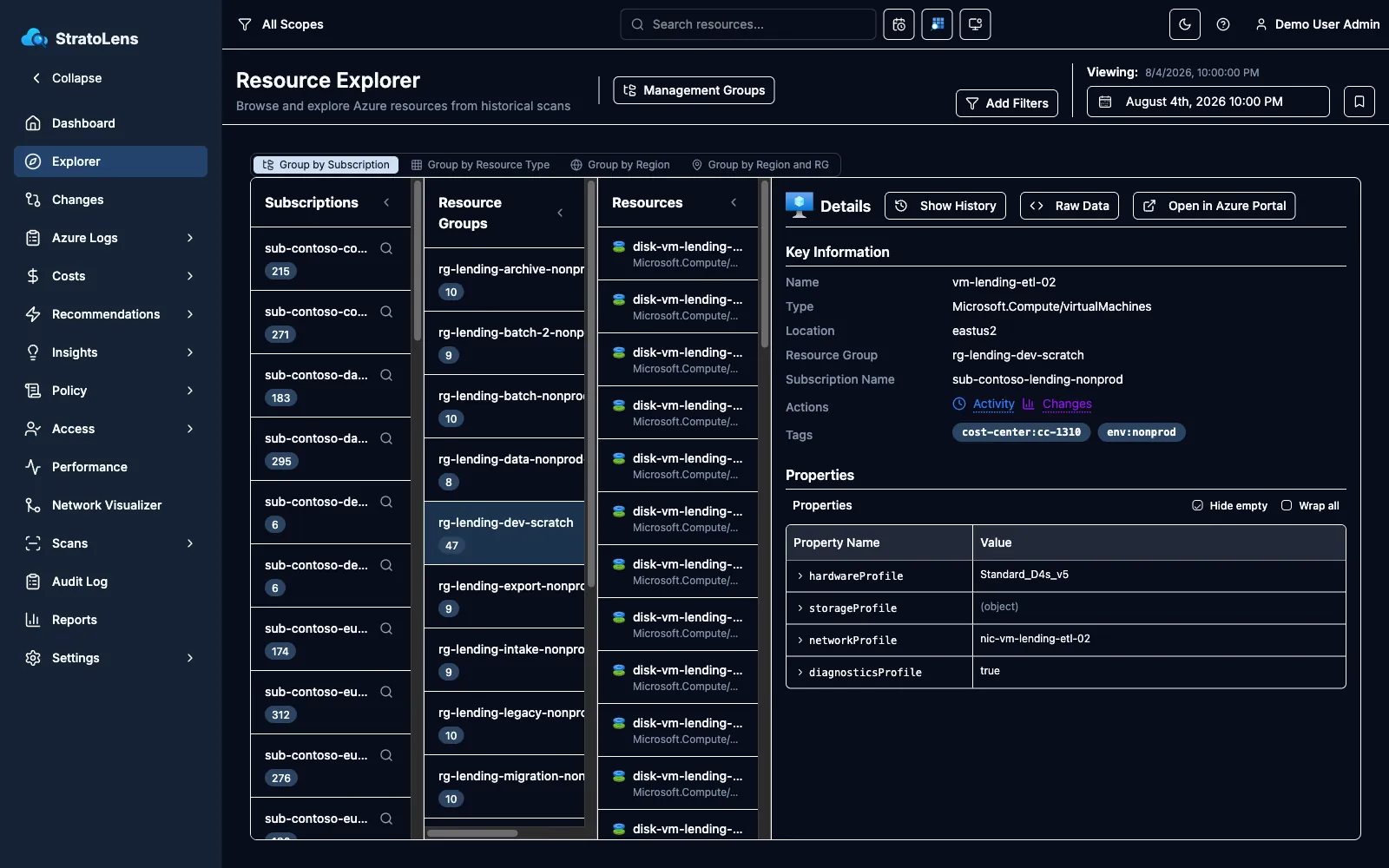Click the Add Filters button
Screen dimensions: 1389x868
coord(1007,103)
